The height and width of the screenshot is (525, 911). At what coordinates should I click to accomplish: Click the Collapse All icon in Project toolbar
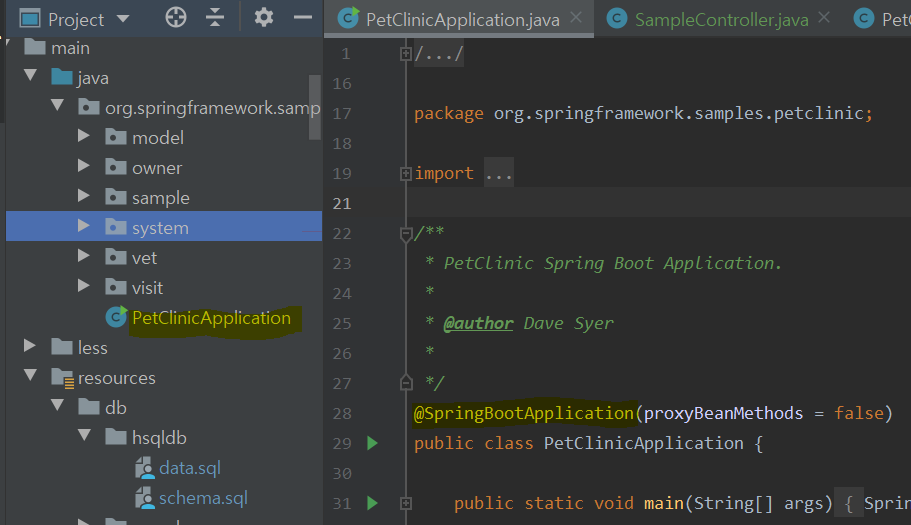(x=215, y=17)
